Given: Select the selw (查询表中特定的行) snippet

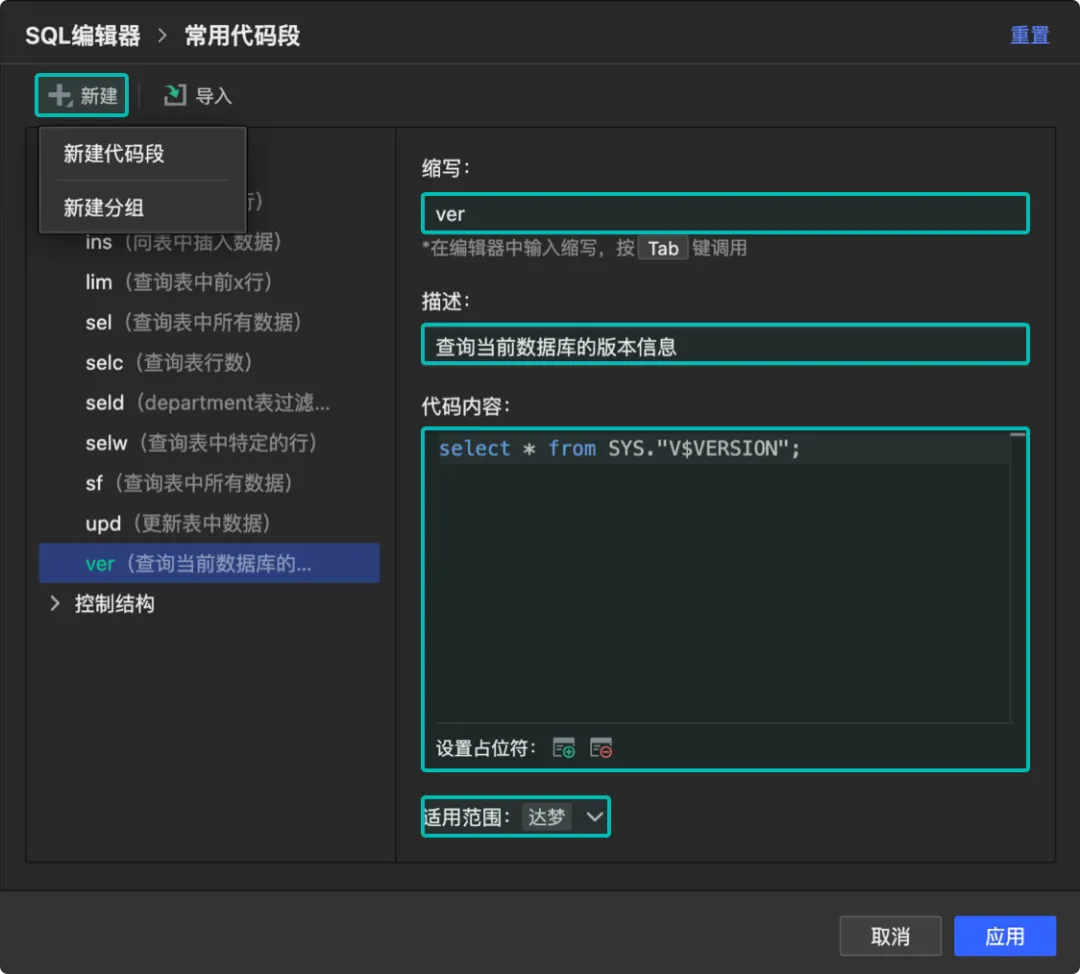Looking at the screenshot, I should [x=209, y=443].
